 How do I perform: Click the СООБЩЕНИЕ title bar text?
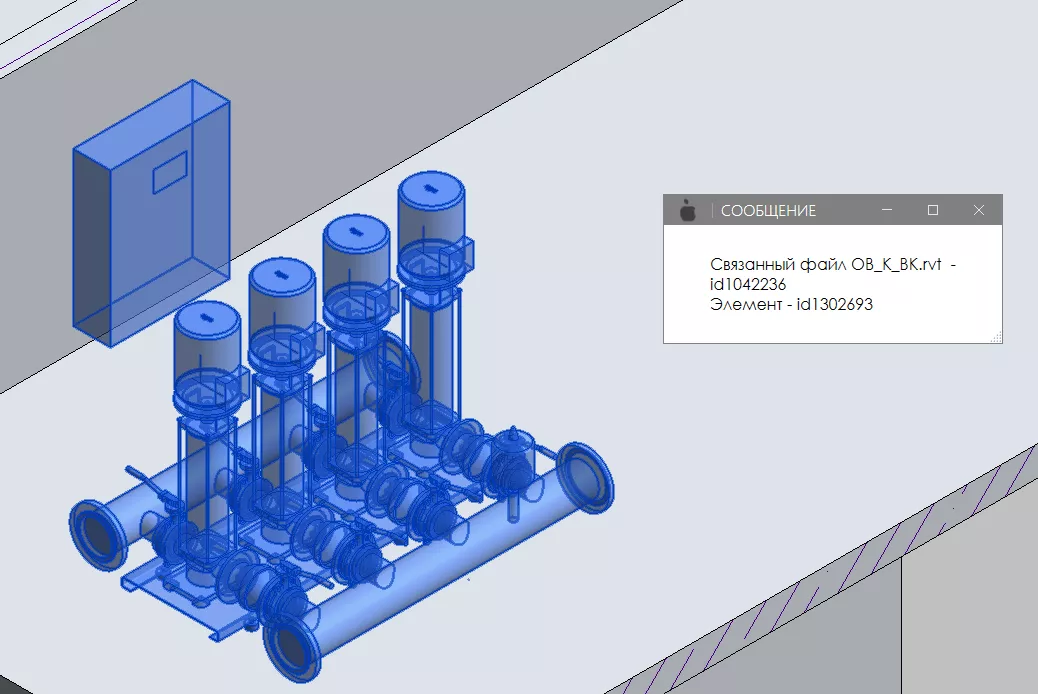pyautogui.click(x=768, y=211)
